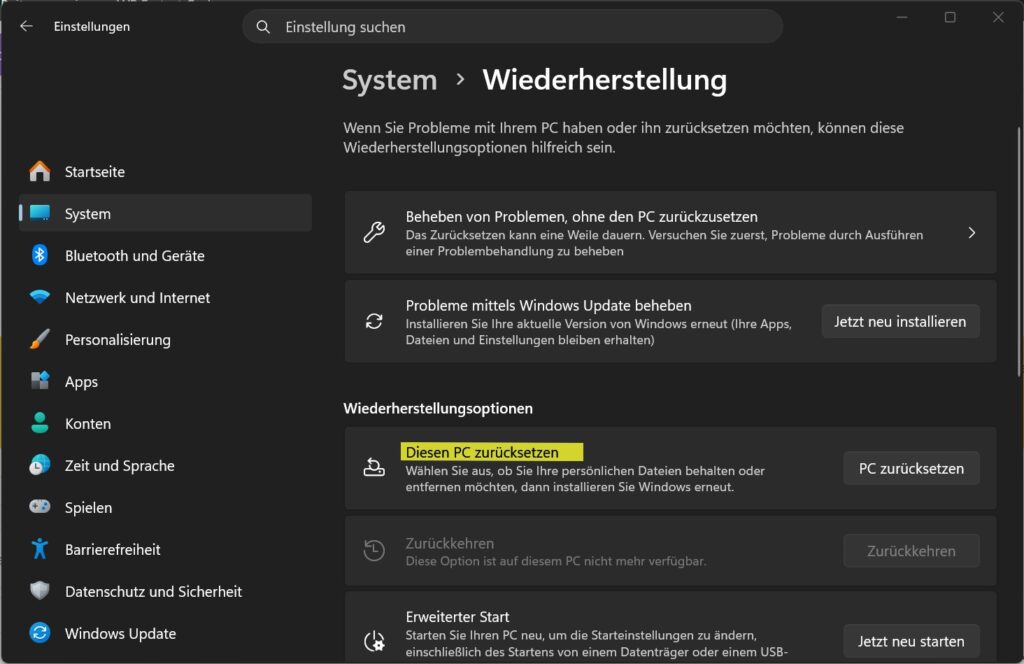Click the Einstellung suchen search field
This screenshot has width=1024, height=664.
[513, 27]
